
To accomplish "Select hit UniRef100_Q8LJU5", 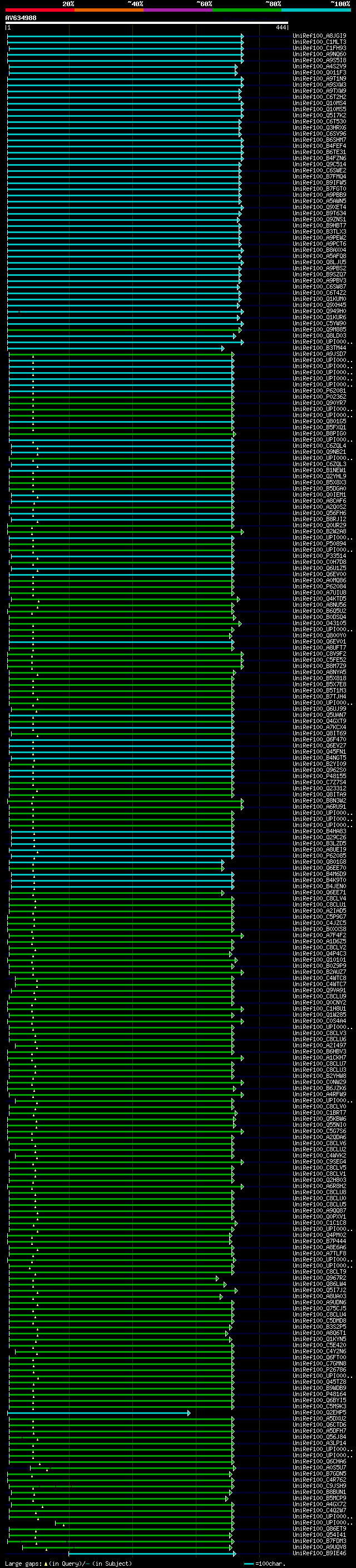I will point(319,263).
